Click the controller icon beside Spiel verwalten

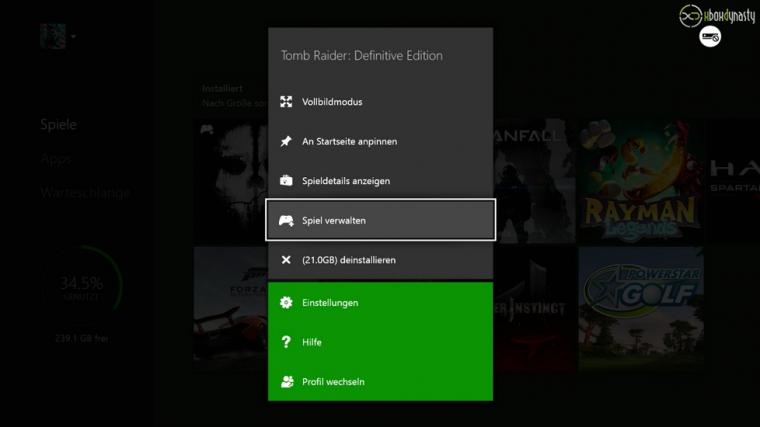point(286,221)
